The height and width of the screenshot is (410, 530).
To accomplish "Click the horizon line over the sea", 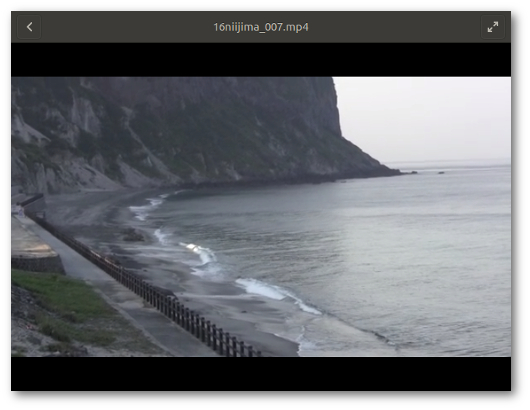I will click(x=450, y=163).
